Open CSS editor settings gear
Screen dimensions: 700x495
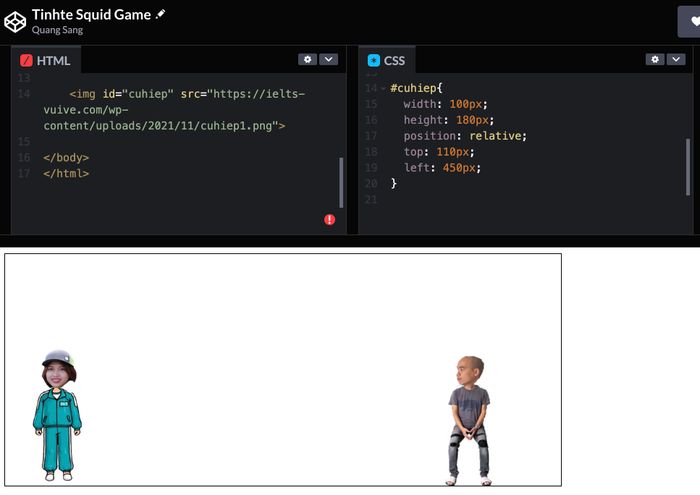655,60
